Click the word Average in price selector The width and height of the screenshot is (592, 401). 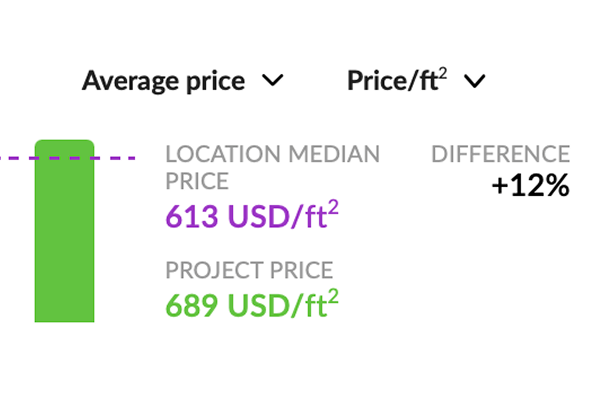(x=126, y=81)
